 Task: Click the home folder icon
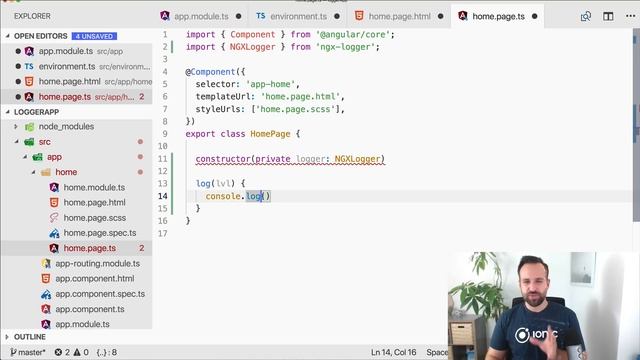click(46, 172)
